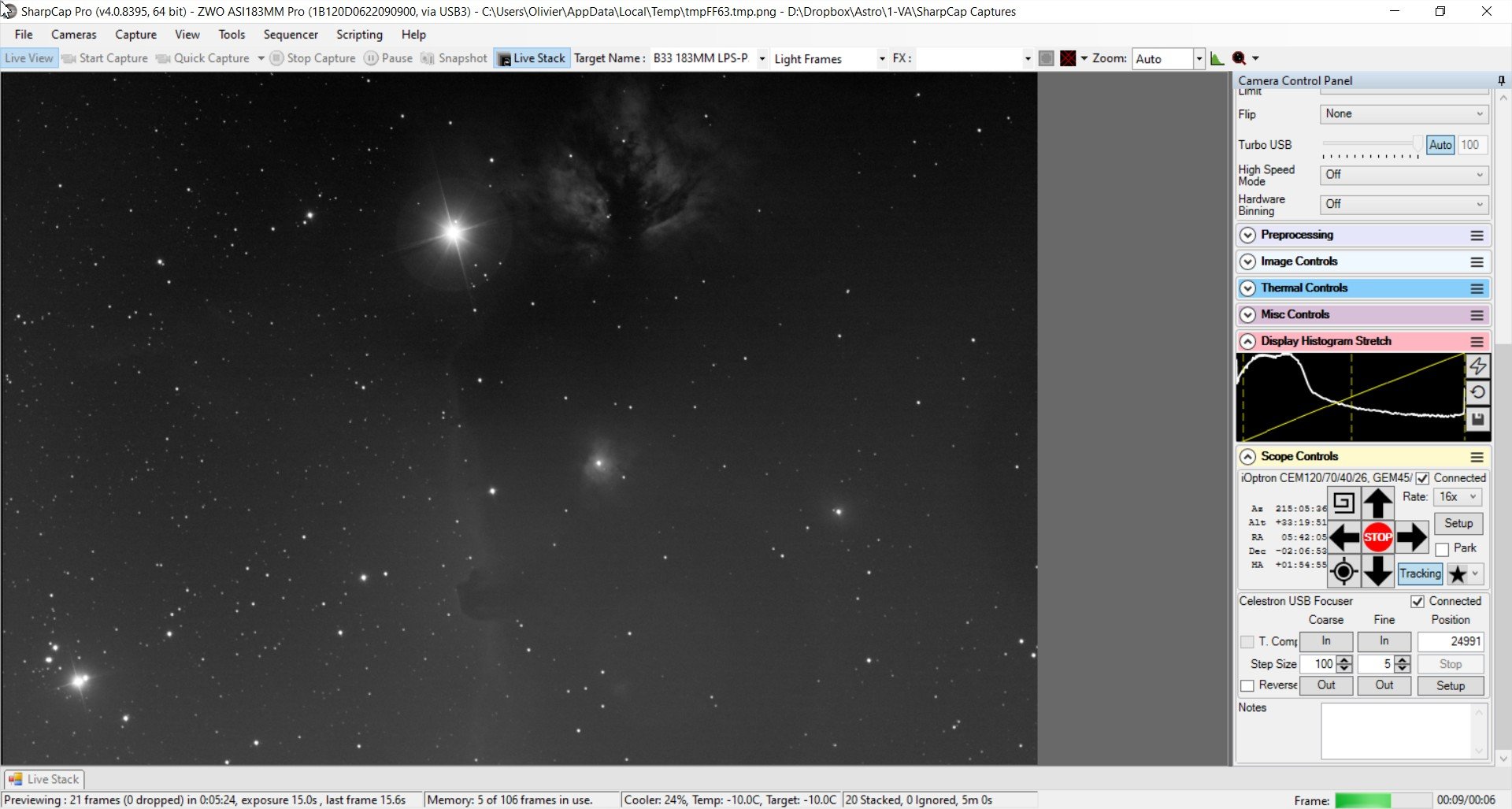The image size is (1512, 809).
Task: Uncheck the iOptron mount Connected checkbox
Action: [x=1422, y=478]
